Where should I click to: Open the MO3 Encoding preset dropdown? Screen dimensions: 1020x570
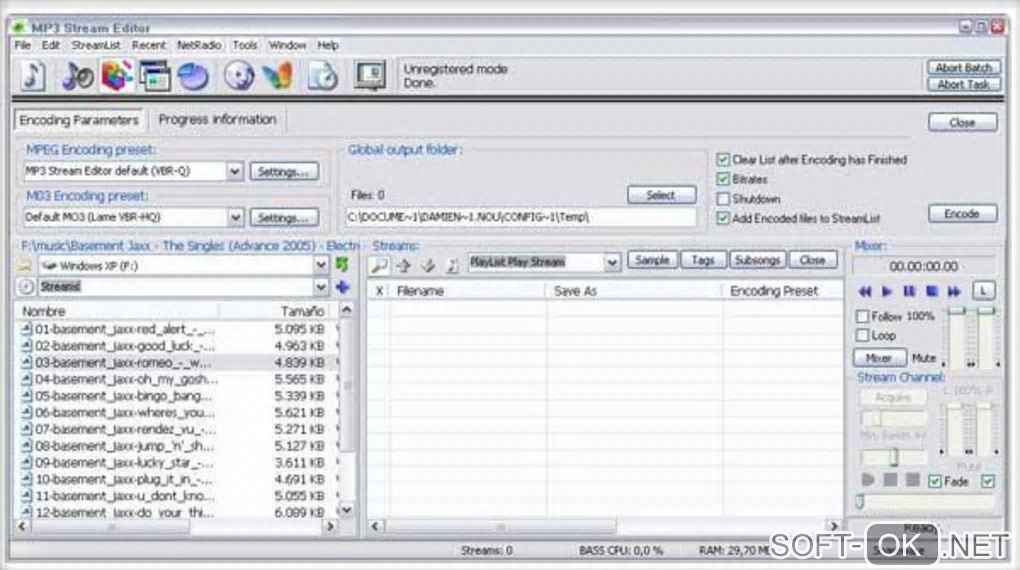pos(235,217)
